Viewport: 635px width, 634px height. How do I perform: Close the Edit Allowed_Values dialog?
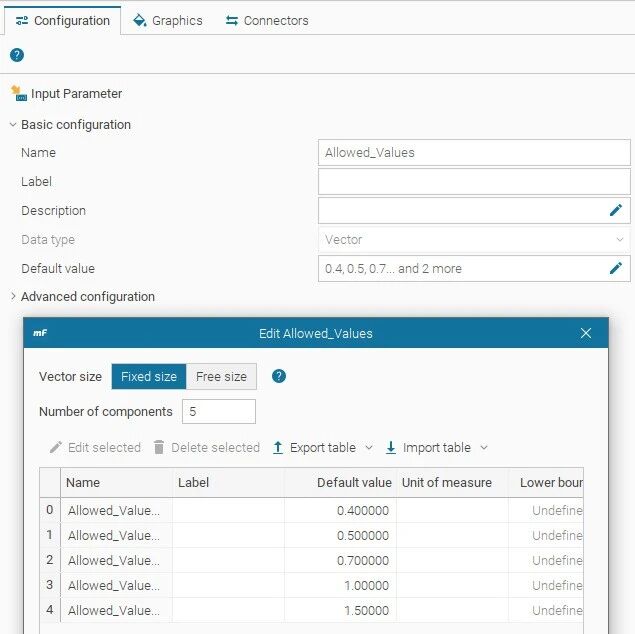(x=586, y=333)
